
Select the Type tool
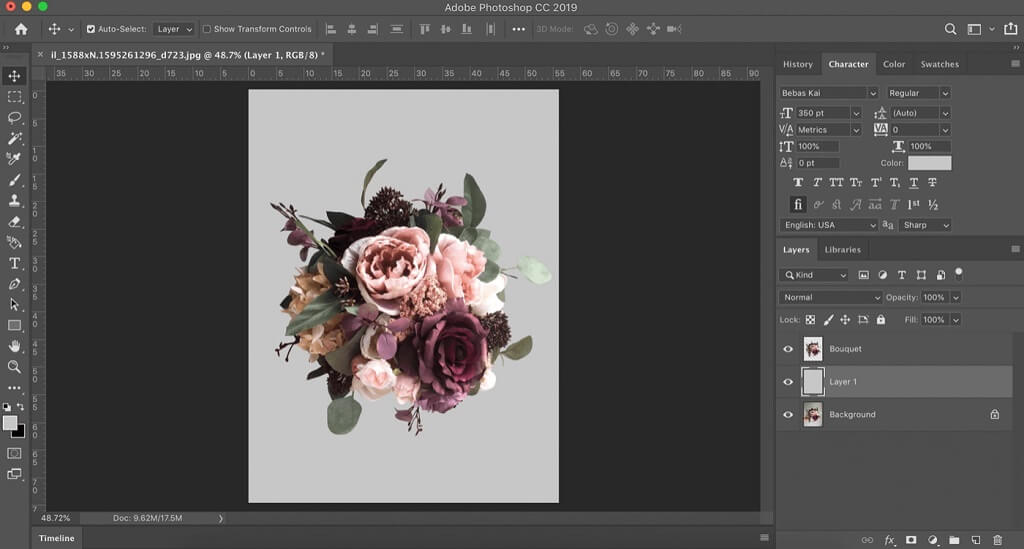pos(14,263)
